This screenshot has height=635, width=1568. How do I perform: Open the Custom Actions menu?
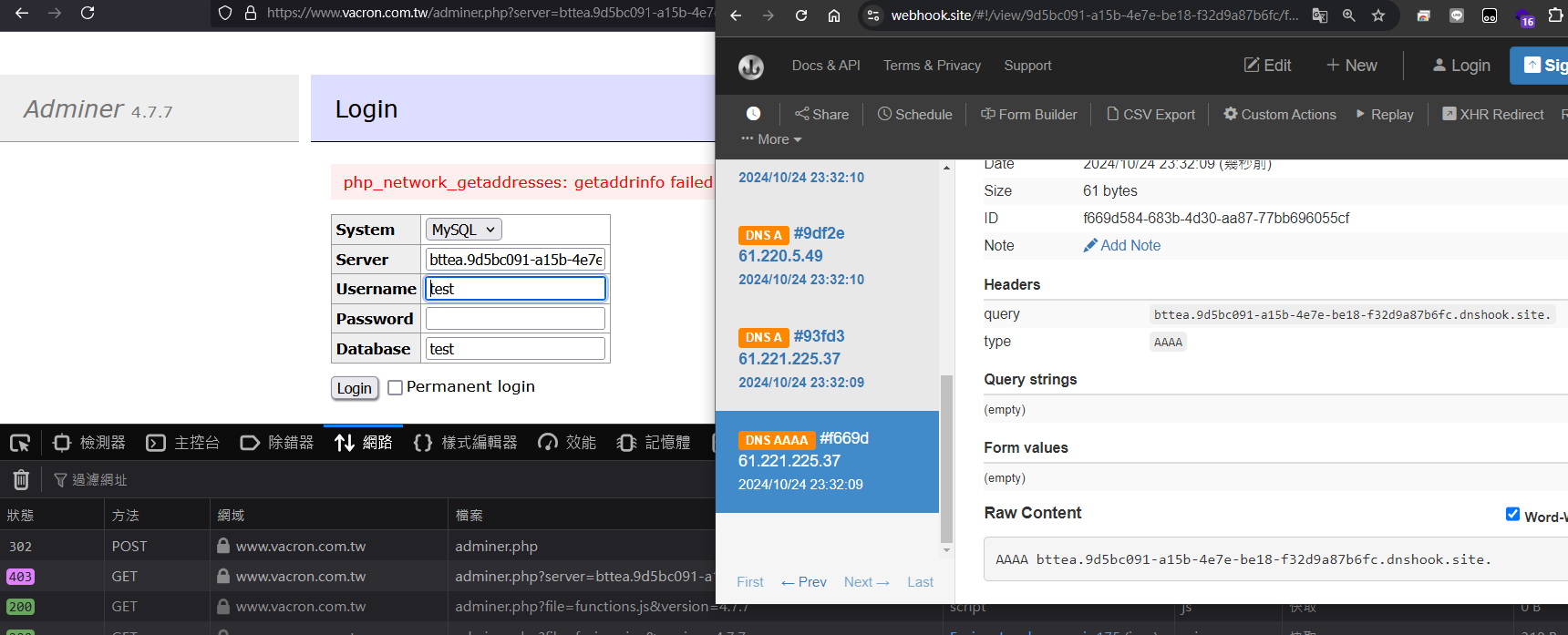click(x=1280, y=114)
